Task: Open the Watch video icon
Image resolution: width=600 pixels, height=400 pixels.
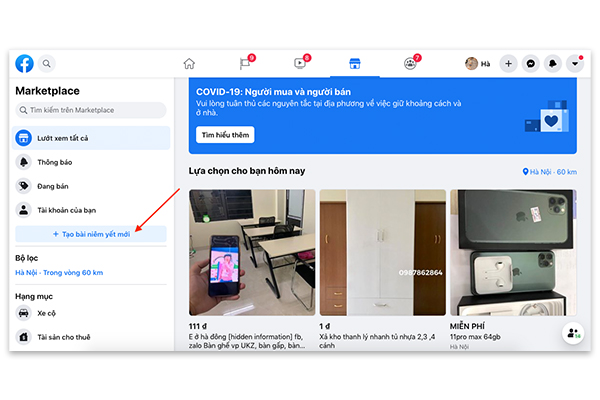Action: (300, 63)
